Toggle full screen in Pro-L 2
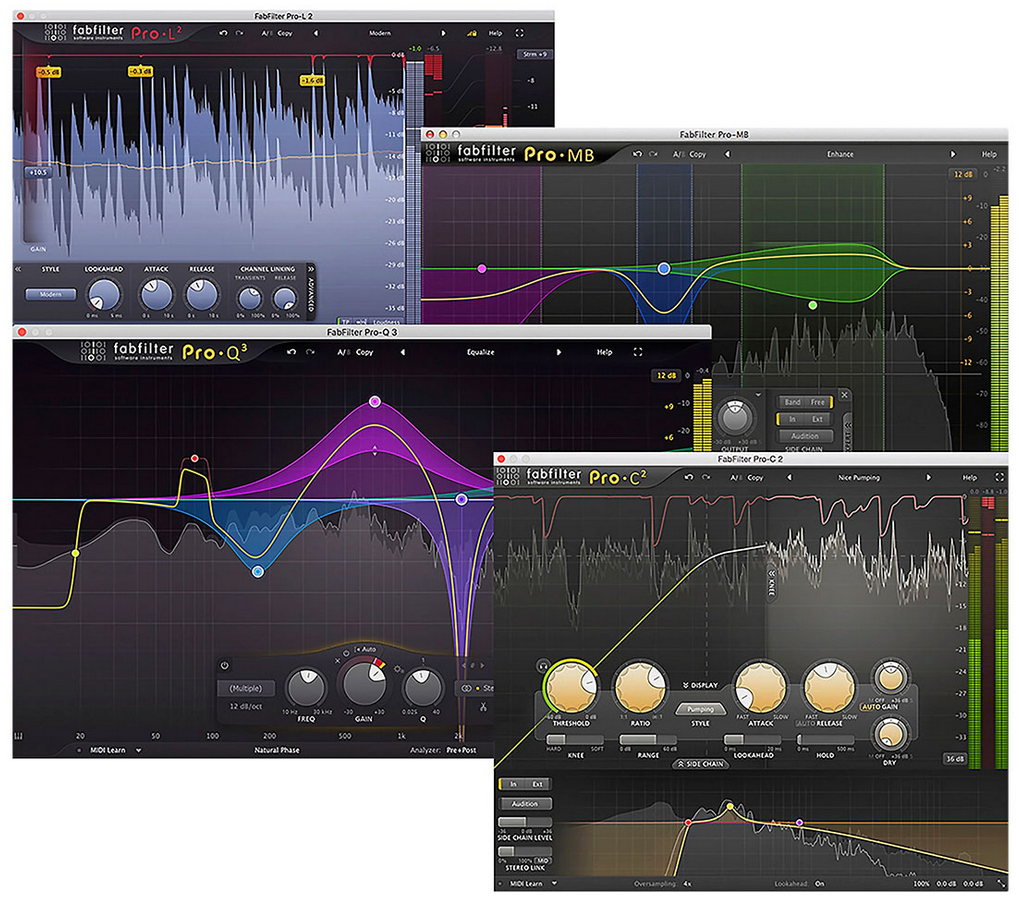The height and width of the screenshot is (897, 1019). click(519, 33)
